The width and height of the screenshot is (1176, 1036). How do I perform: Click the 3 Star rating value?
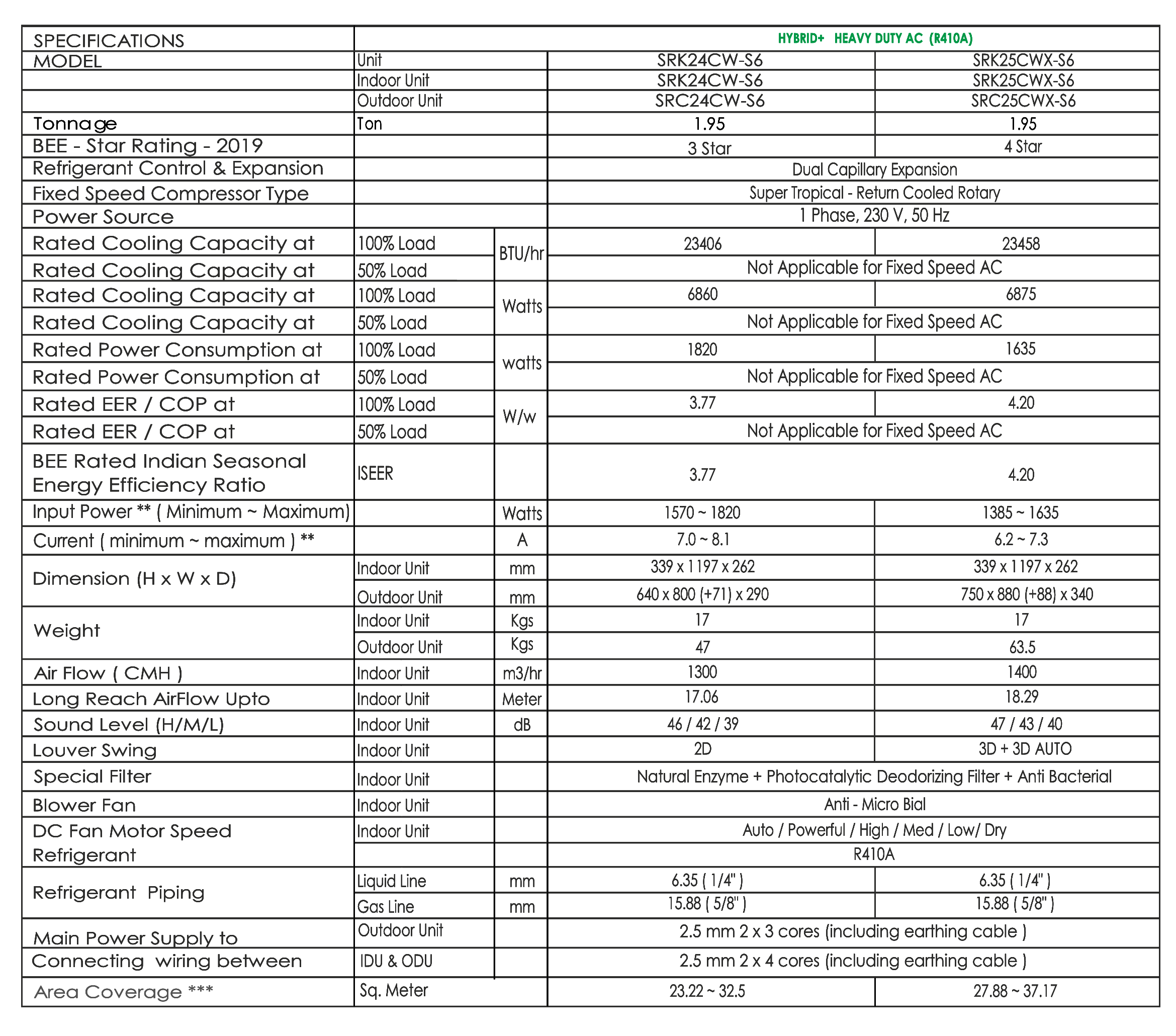pyautogui.click(x=709, y=148)
